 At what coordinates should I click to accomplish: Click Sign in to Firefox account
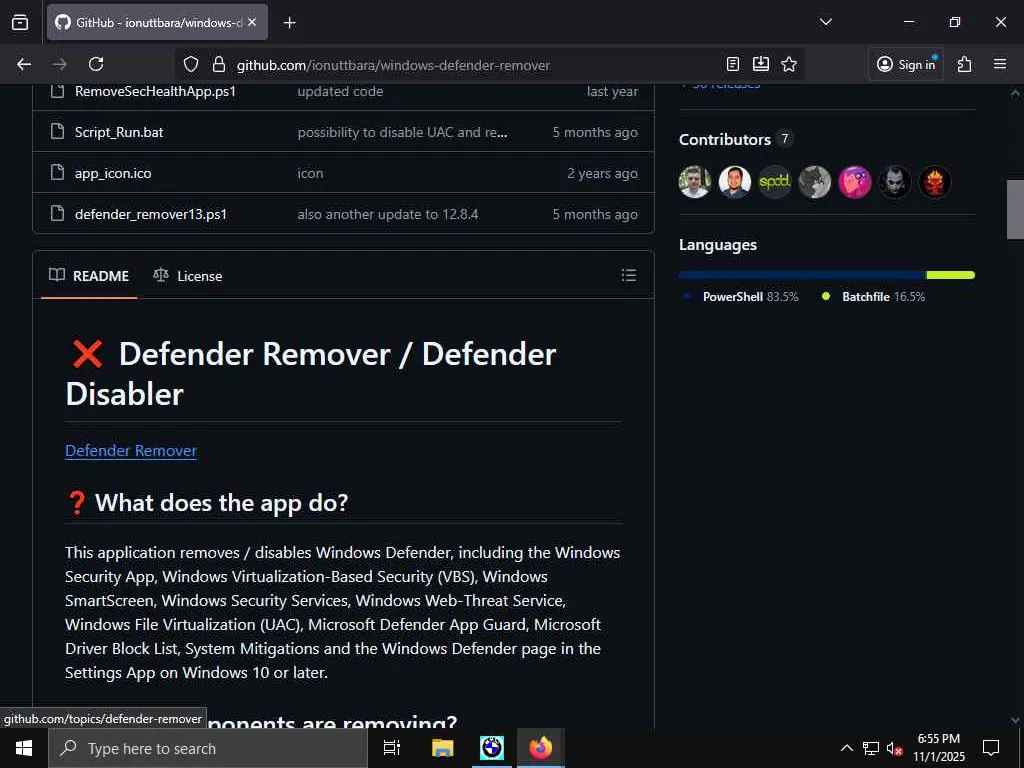(x=906, y=64)
